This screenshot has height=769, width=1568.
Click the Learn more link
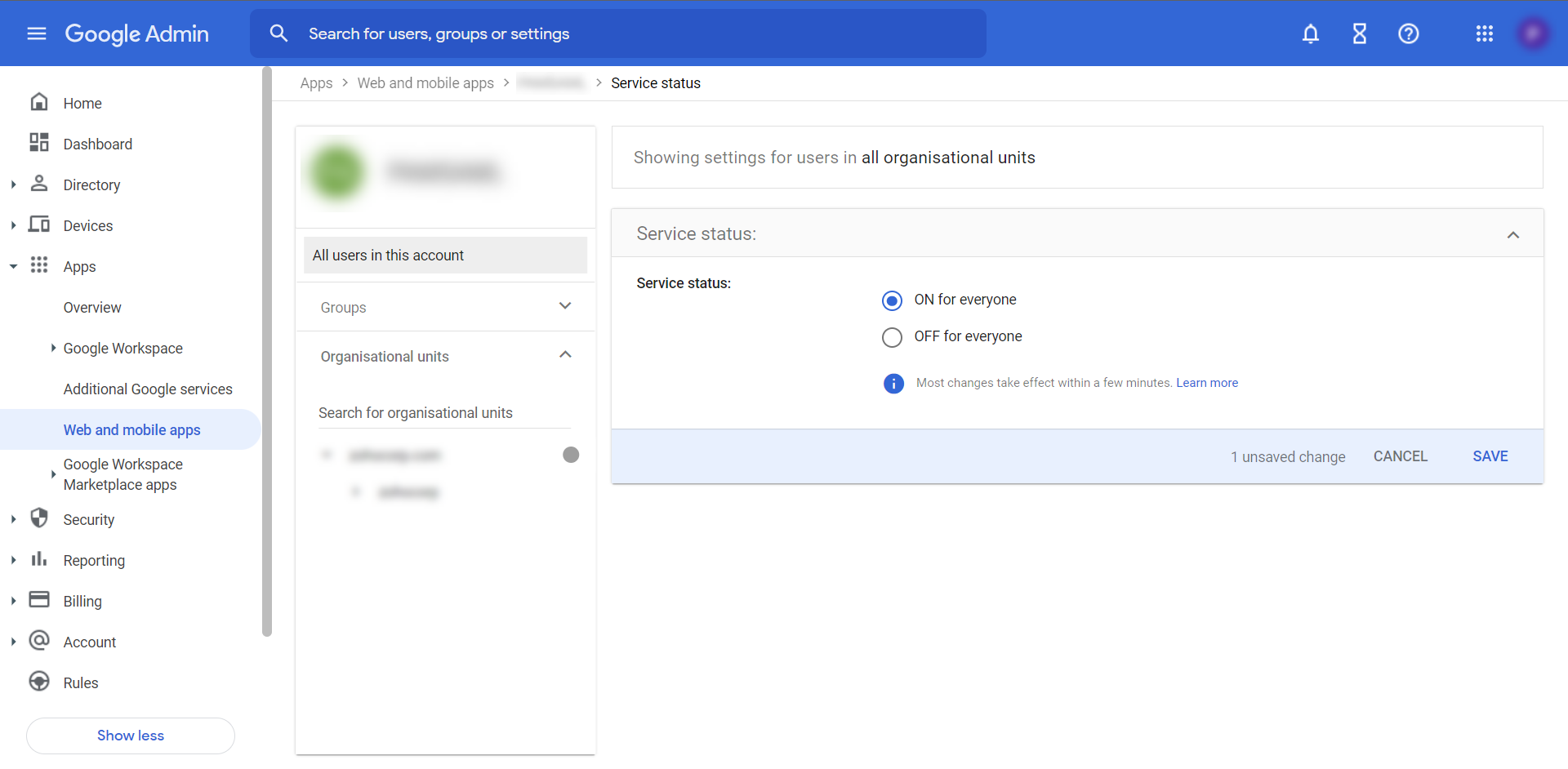click(1207, 383)
